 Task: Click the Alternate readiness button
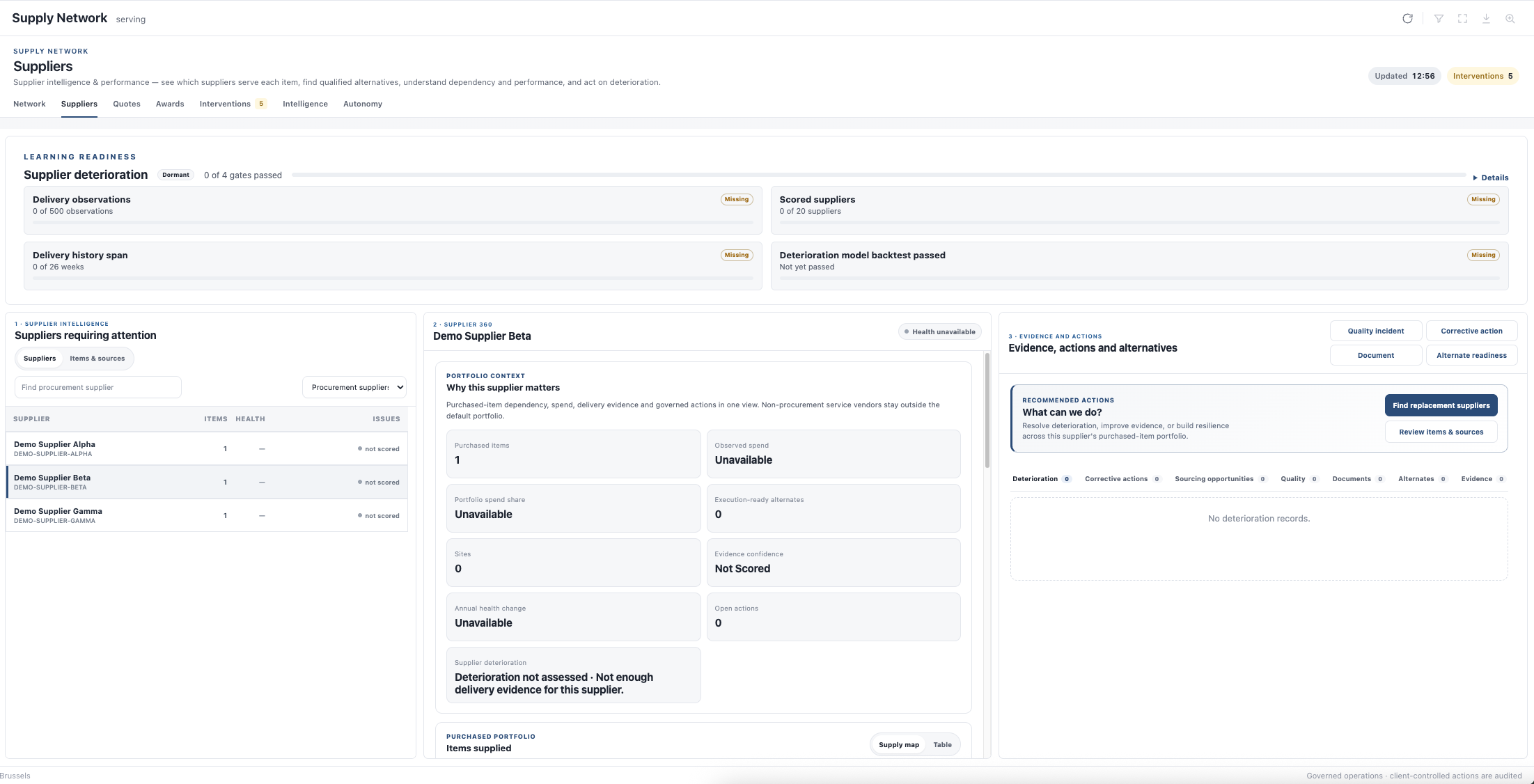[1471, 355]
